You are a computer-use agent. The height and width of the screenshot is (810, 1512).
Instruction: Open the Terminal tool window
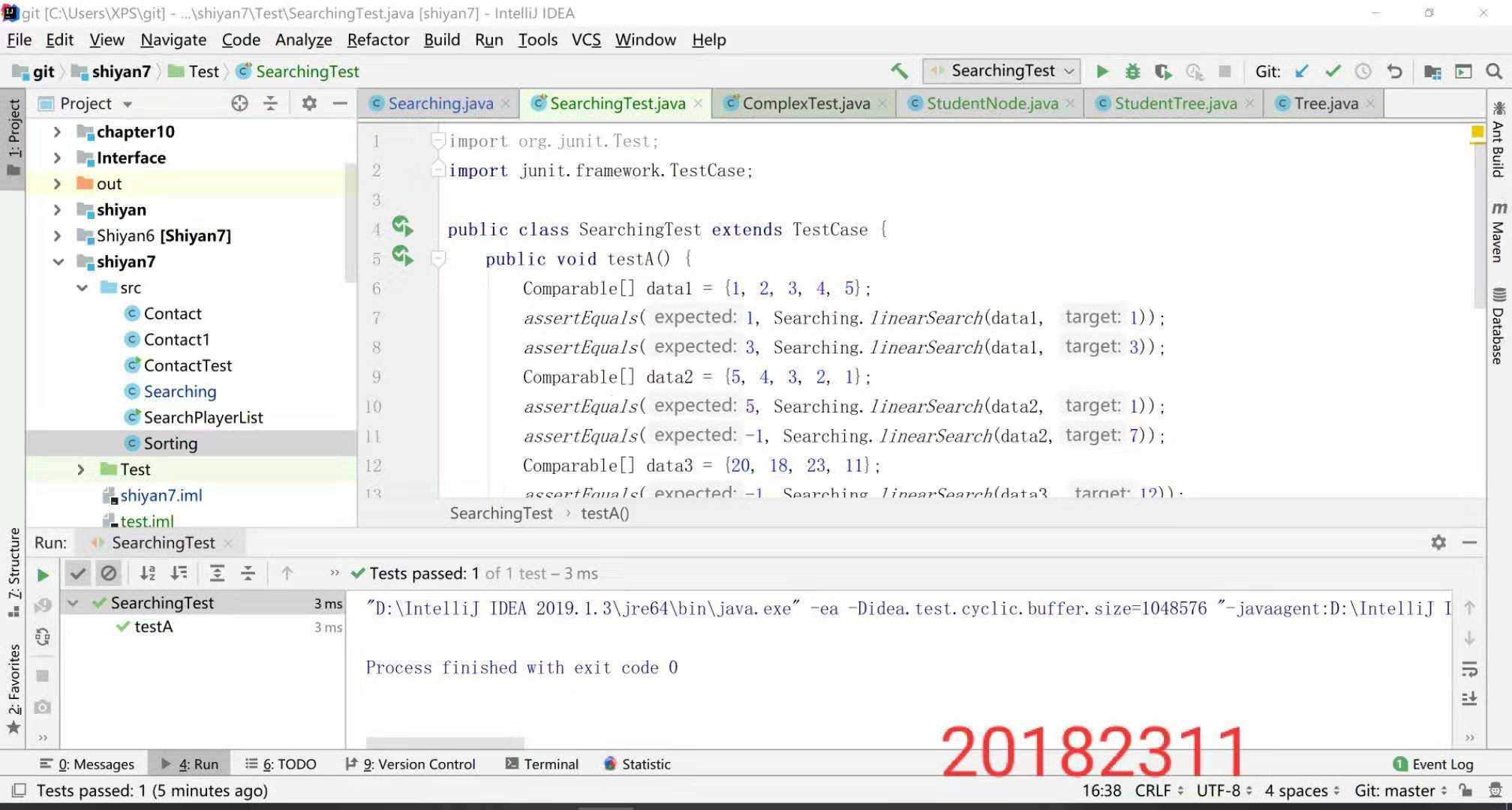point(542,764)
